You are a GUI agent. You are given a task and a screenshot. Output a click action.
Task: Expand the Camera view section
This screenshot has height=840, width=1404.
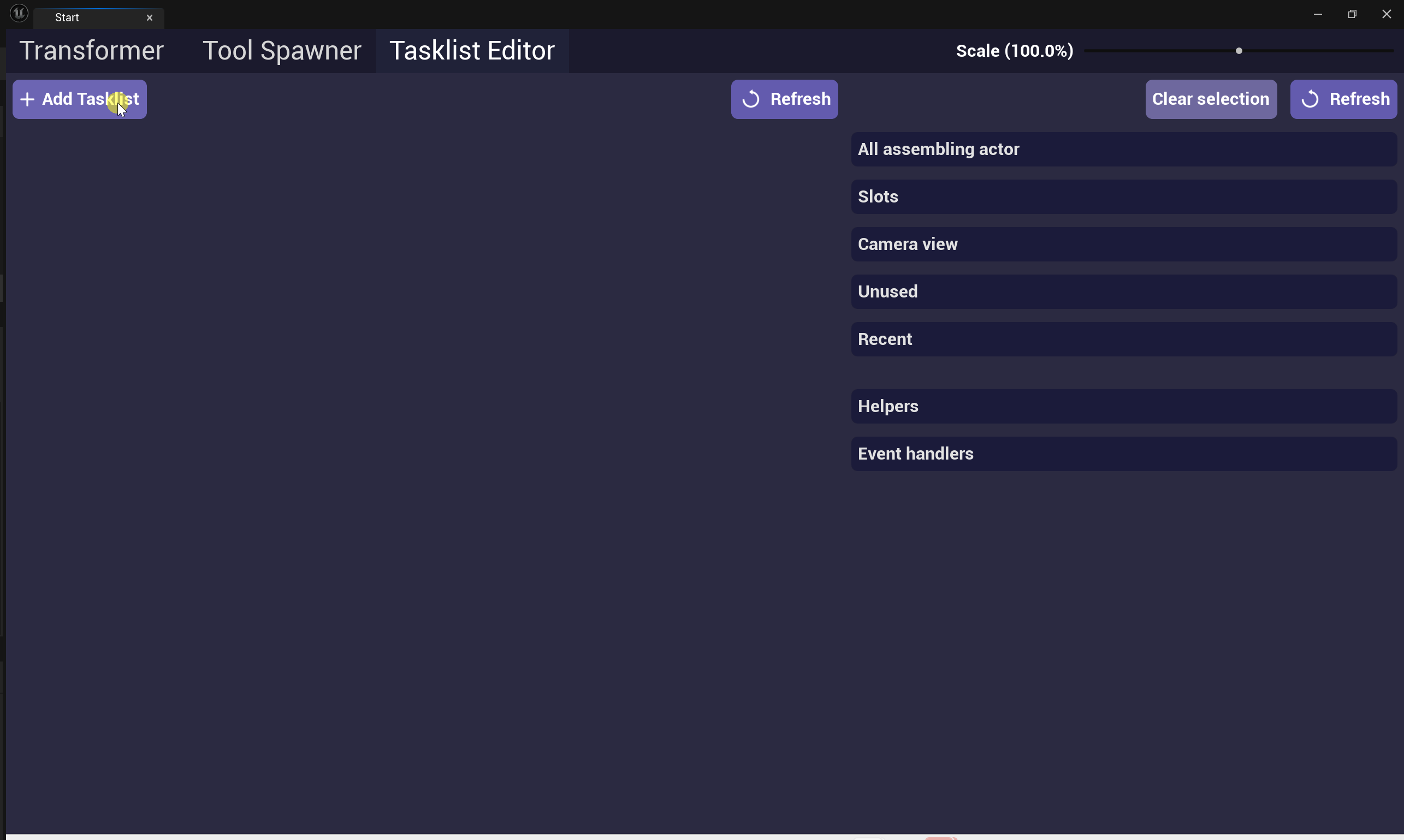(1123, 245)
